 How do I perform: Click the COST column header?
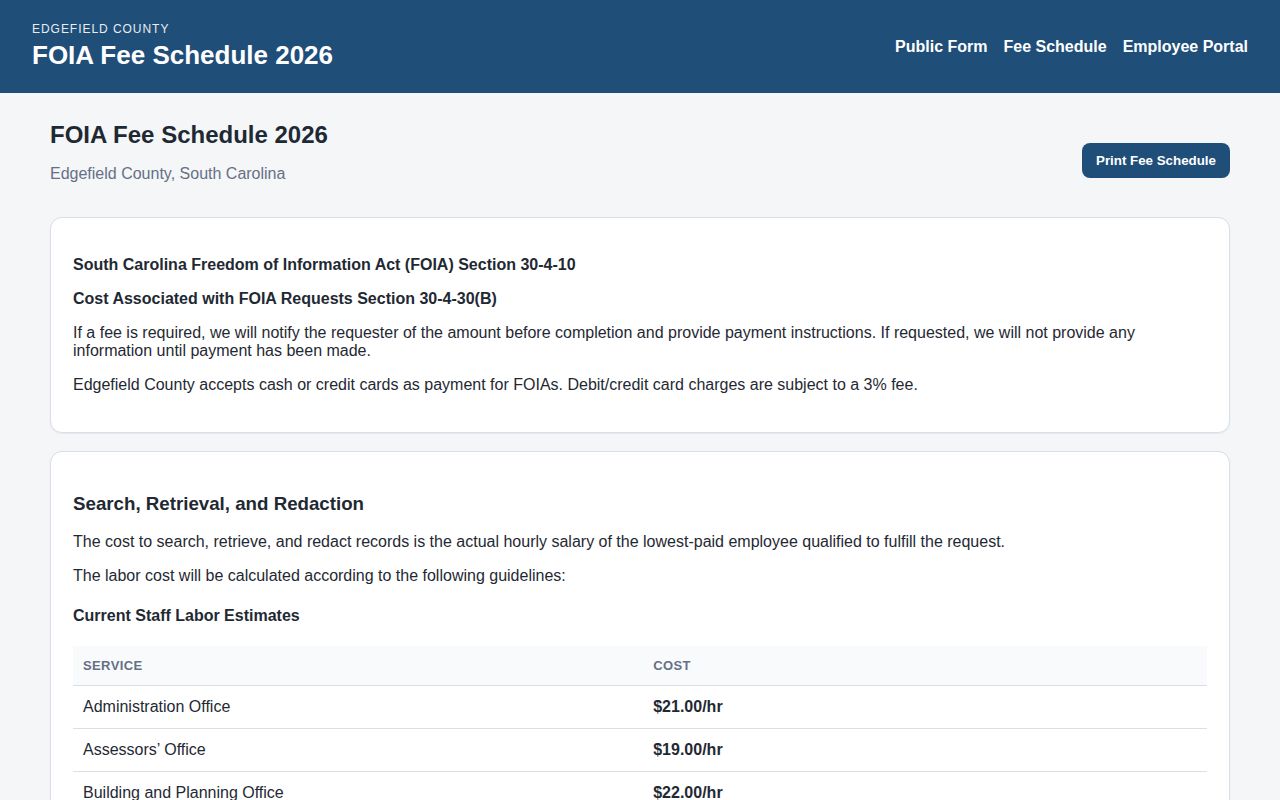tap(672, 665)
